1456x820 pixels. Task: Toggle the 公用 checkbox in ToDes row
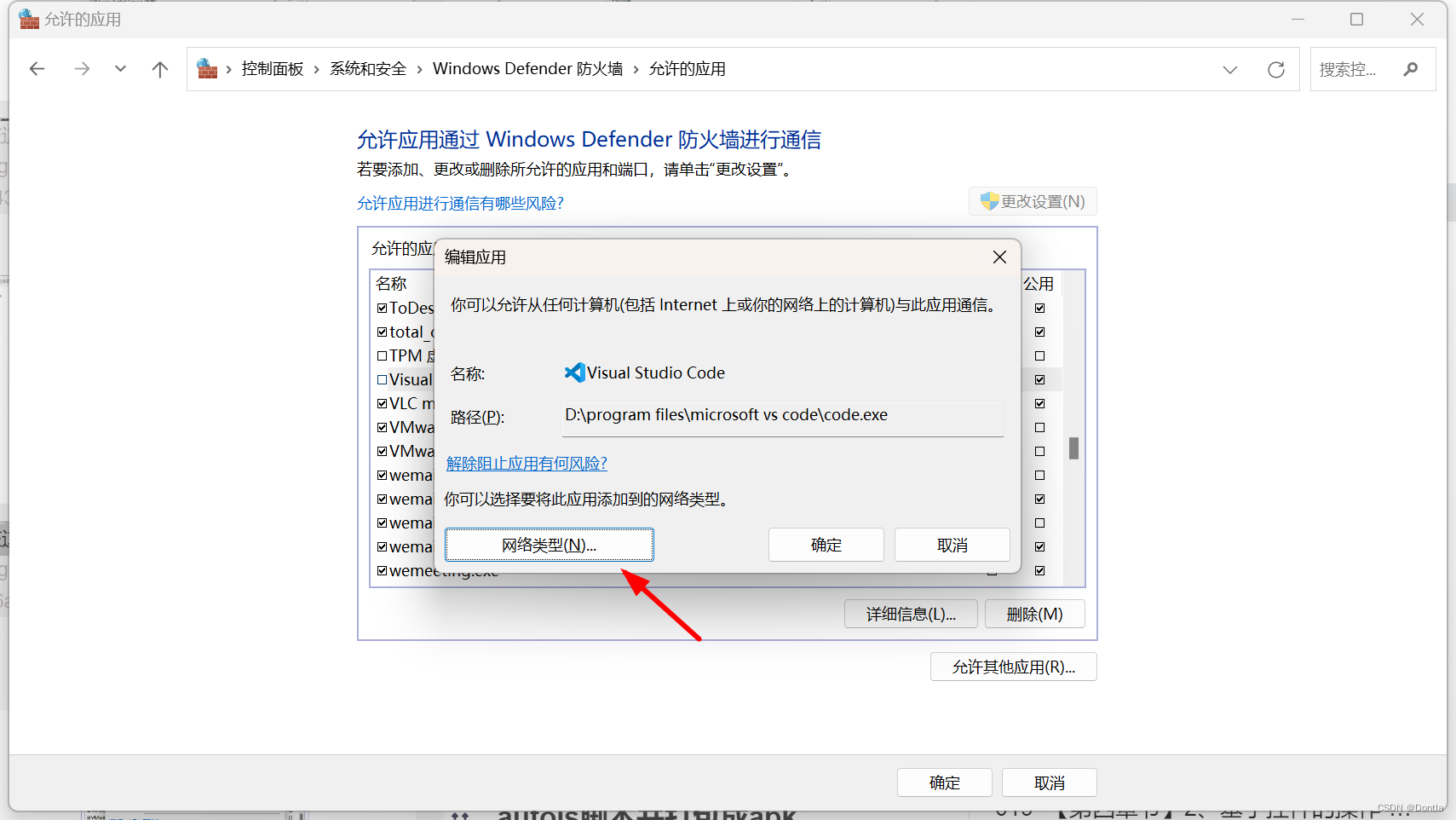pos(1039,308)
